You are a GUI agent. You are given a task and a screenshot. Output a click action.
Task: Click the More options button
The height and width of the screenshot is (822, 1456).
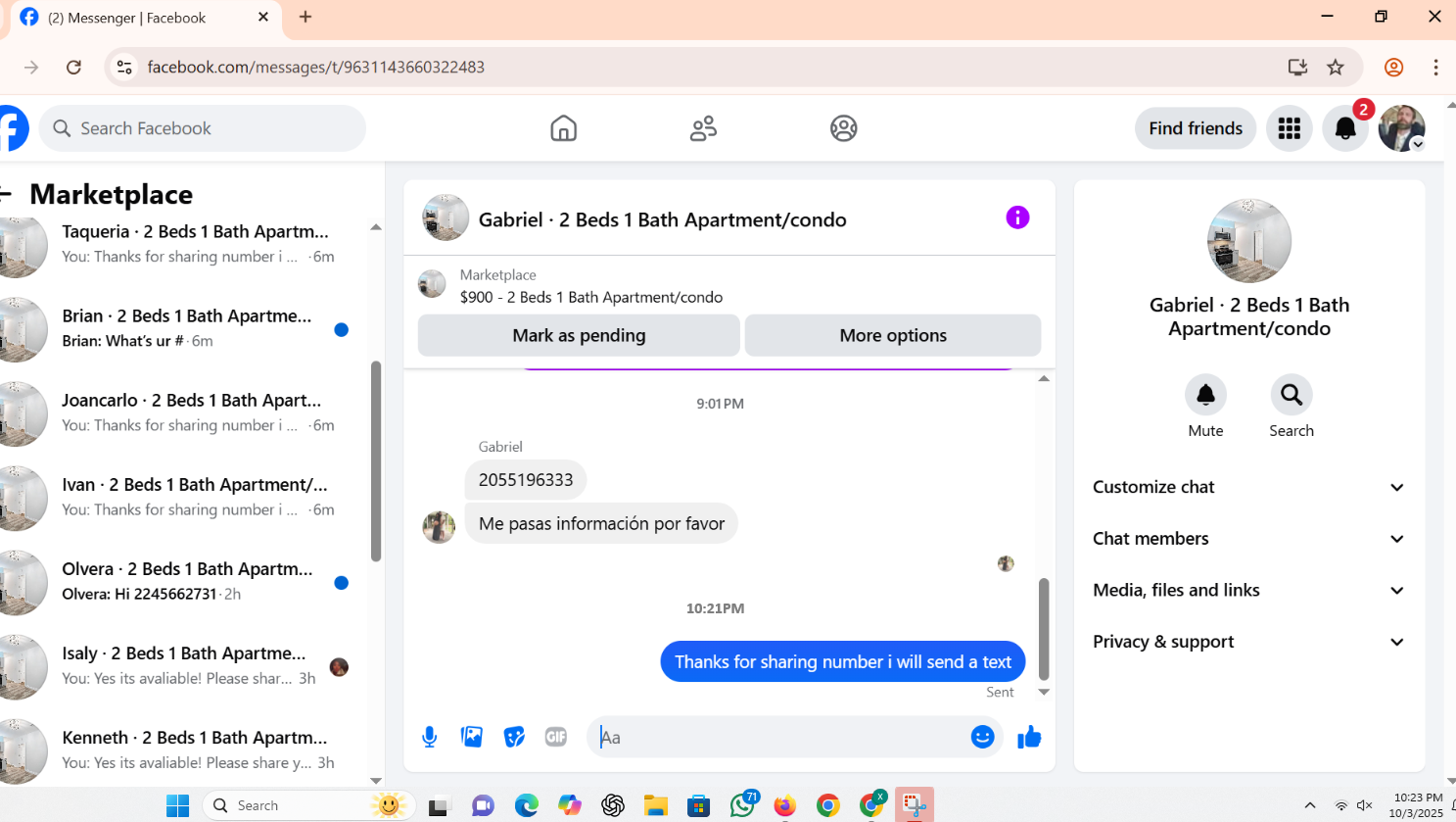(x=893, y=335)
